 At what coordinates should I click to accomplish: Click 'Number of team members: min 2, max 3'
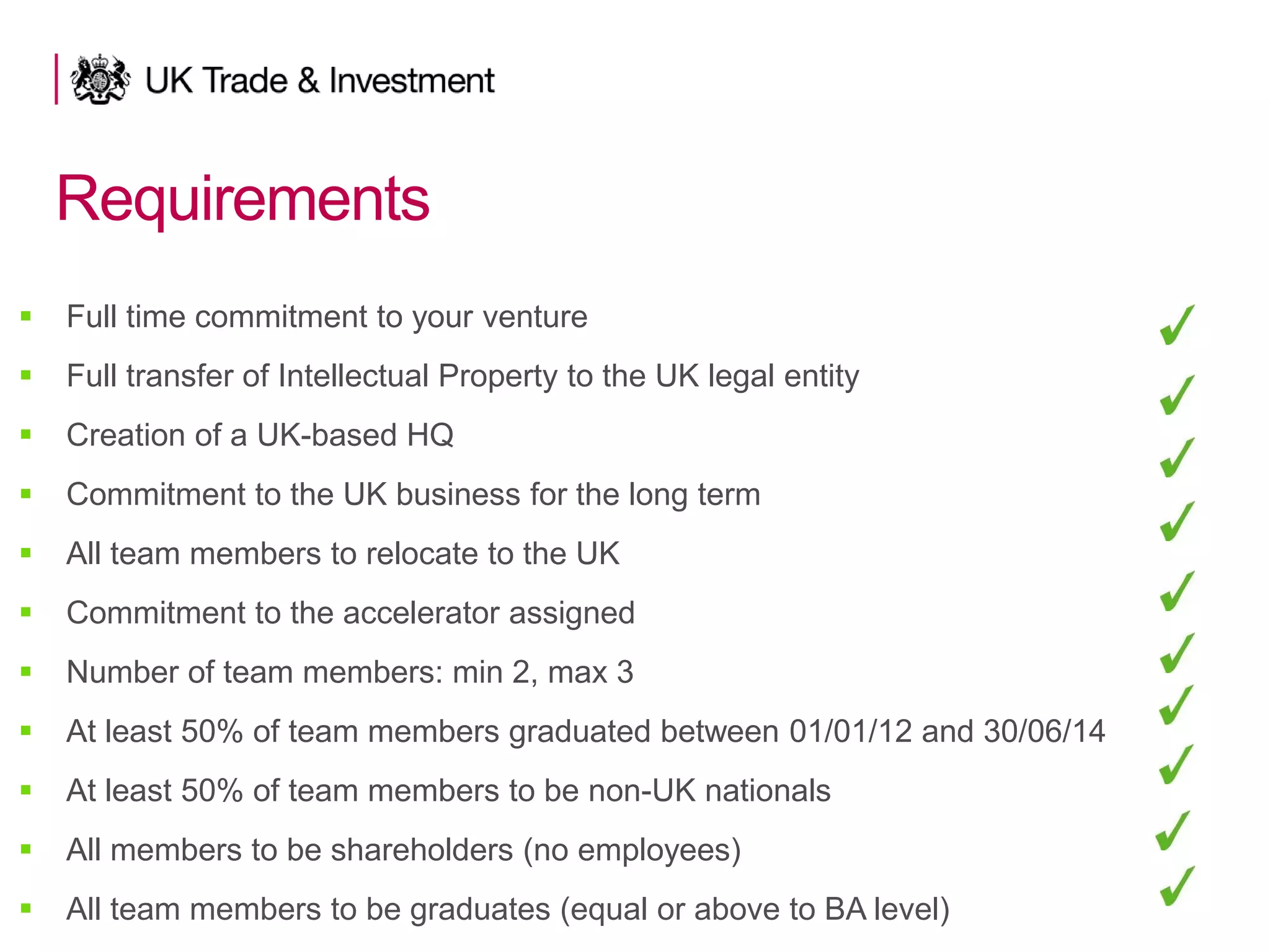coord(350,672)
